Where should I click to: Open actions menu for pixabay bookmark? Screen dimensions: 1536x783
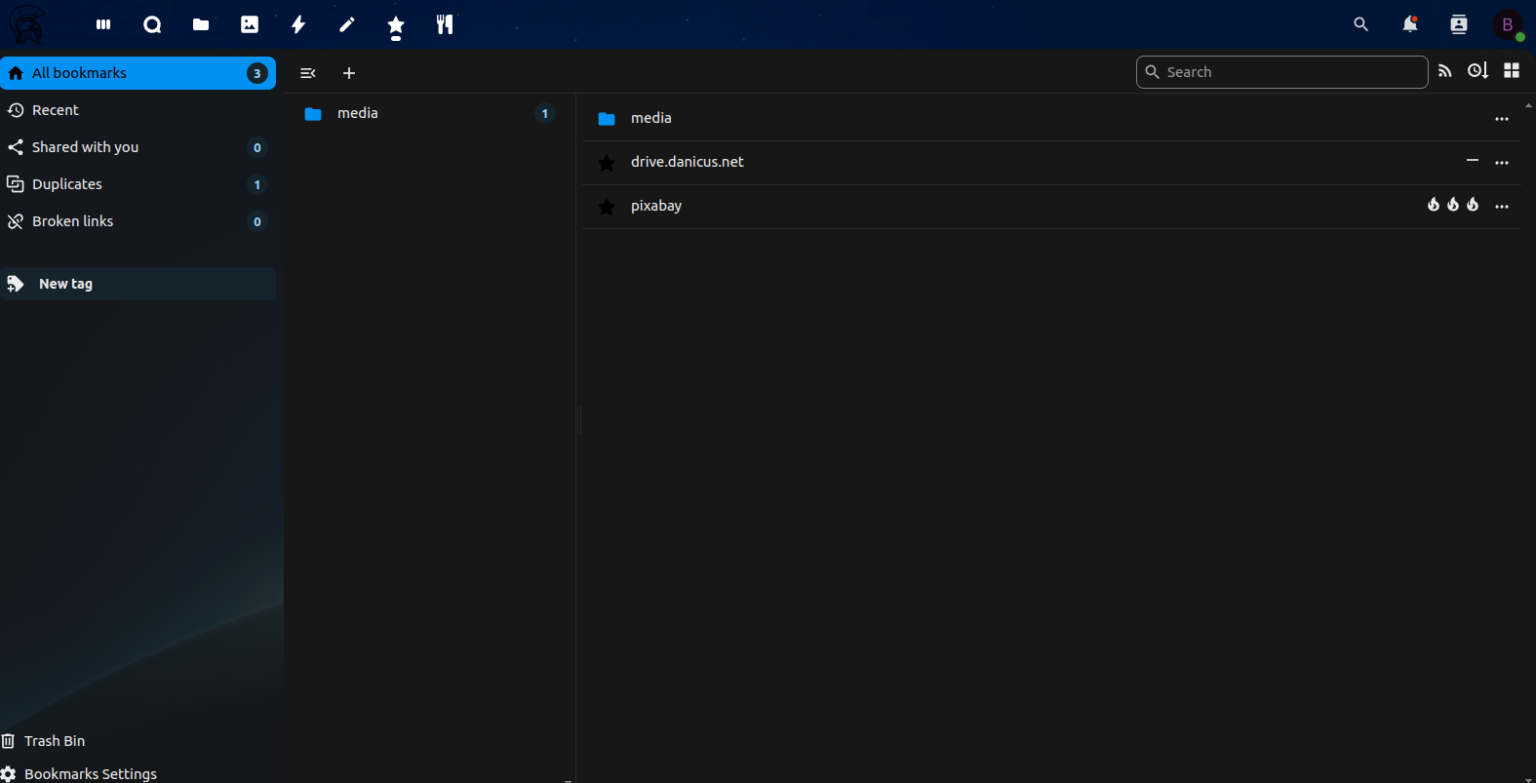point(1501,206)
